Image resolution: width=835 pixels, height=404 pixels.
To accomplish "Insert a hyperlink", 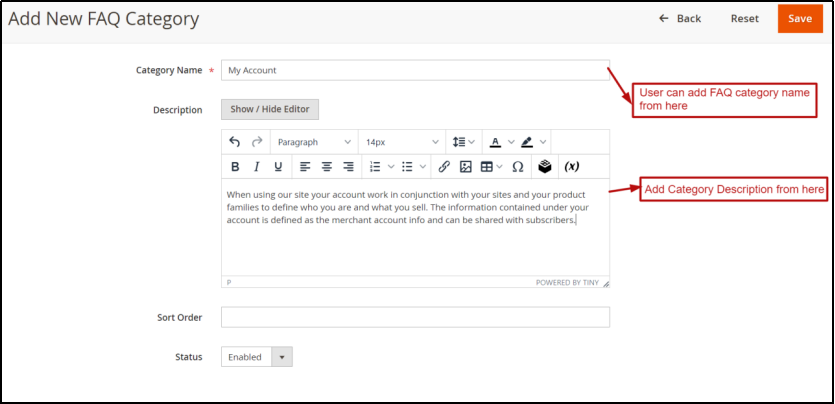I will click(x=444, y=167).
